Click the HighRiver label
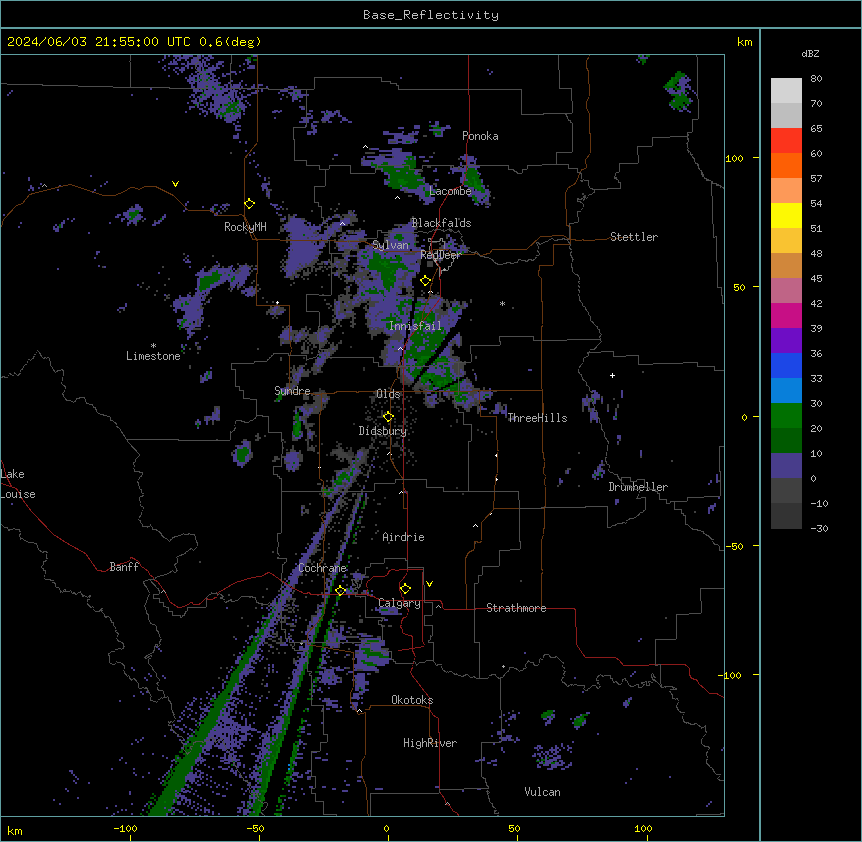 (x=430, y=743)
